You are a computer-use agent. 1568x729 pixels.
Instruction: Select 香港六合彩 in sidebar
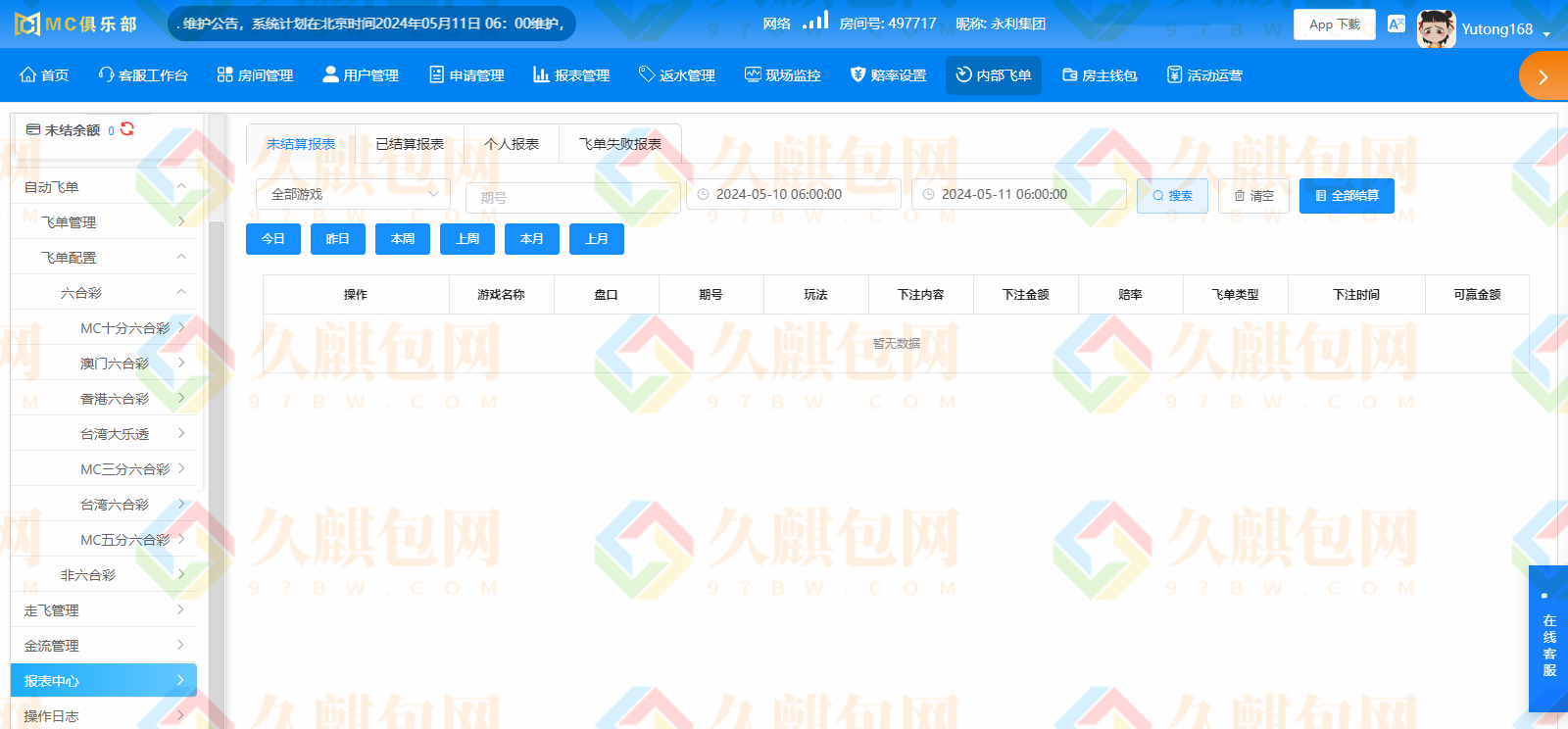pyautogui.click(x=104, y=399)
